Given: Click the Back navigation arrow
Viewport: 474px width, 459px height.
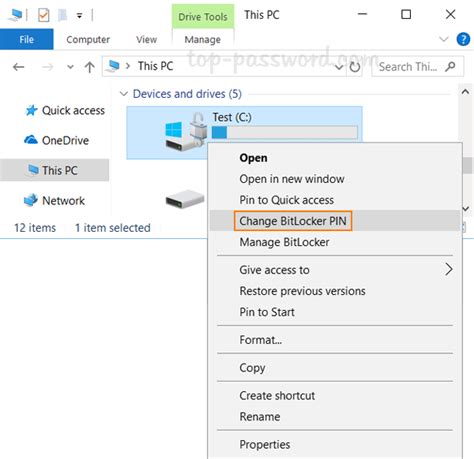Looking at the screenshot, I should [x=19, y=67].
